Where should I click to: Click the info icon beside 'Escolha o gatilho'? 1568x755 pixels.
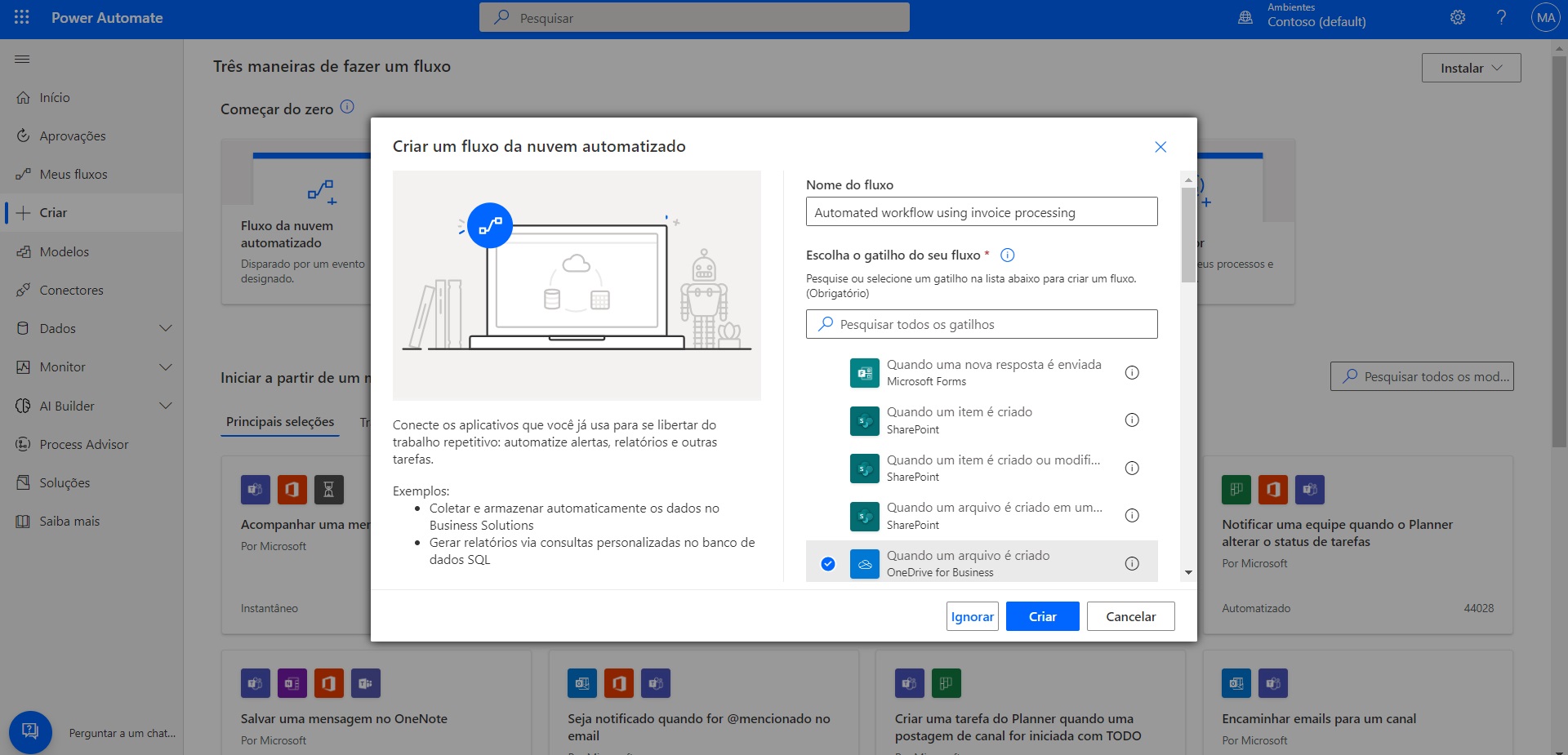pyautogui.click(x=1008, y=255)
